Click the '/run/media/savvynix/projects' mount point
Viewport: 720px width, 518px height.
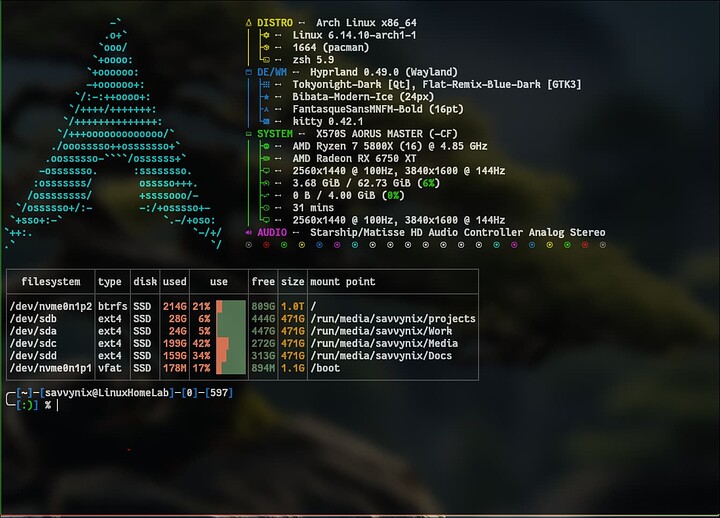[x=393, y=319]
